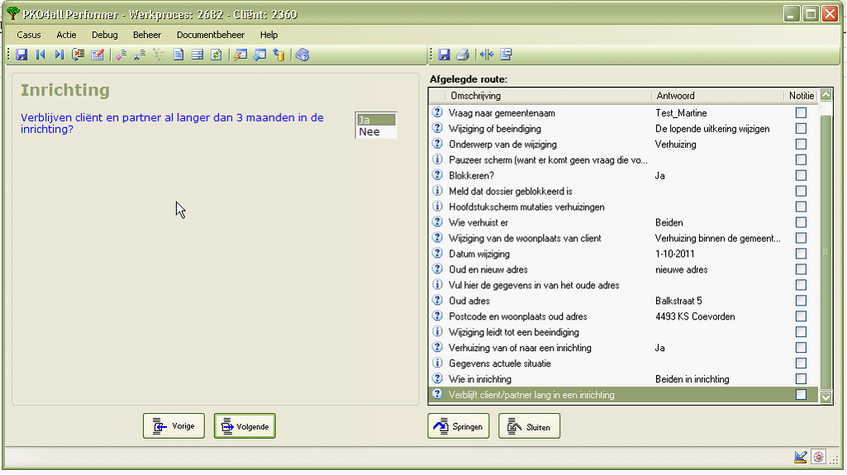The width and height of the screenshot is (847, 475).
Task: Open the Beheer menu
Action: pos(147,35)
